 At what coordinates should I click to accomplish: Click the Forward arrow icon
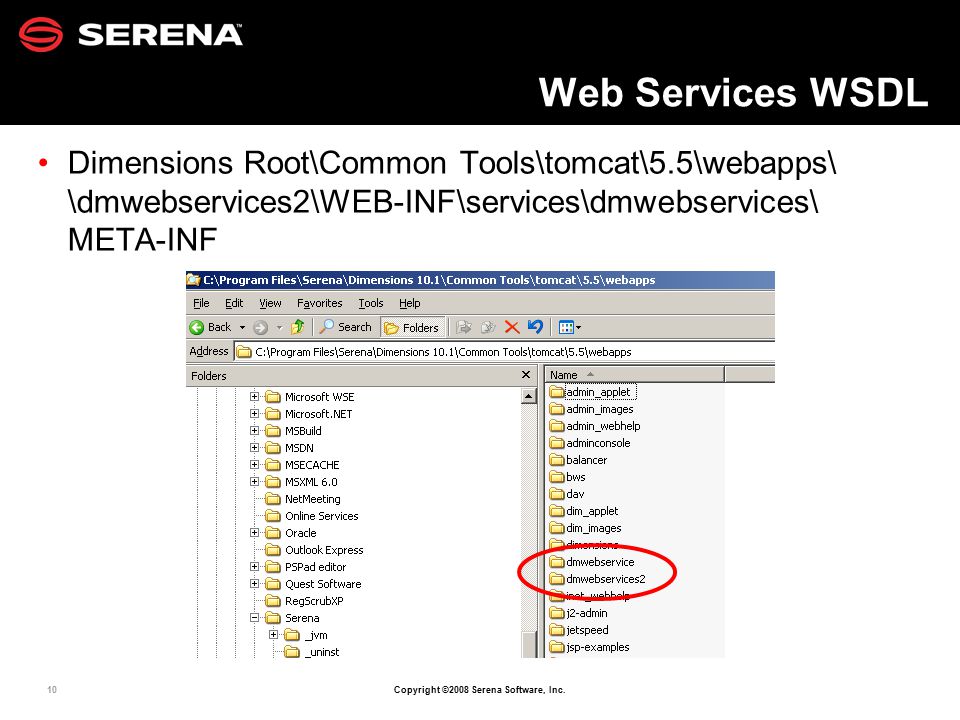260,328
